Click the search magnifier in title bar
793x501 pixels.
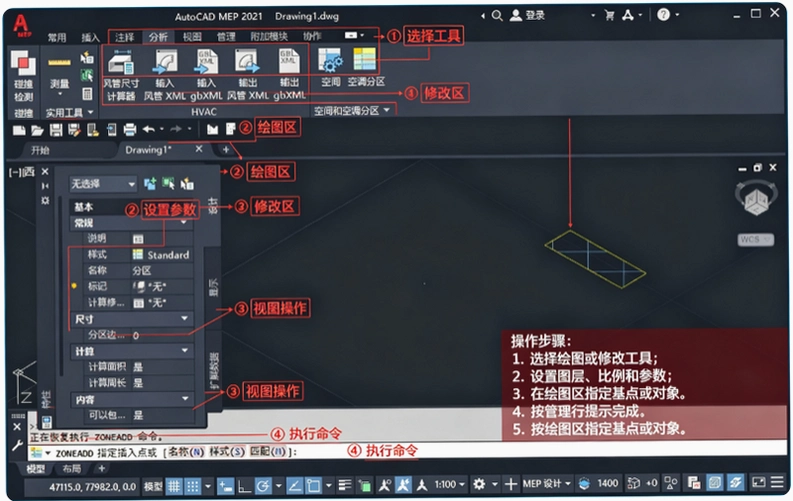click(497, 16)
